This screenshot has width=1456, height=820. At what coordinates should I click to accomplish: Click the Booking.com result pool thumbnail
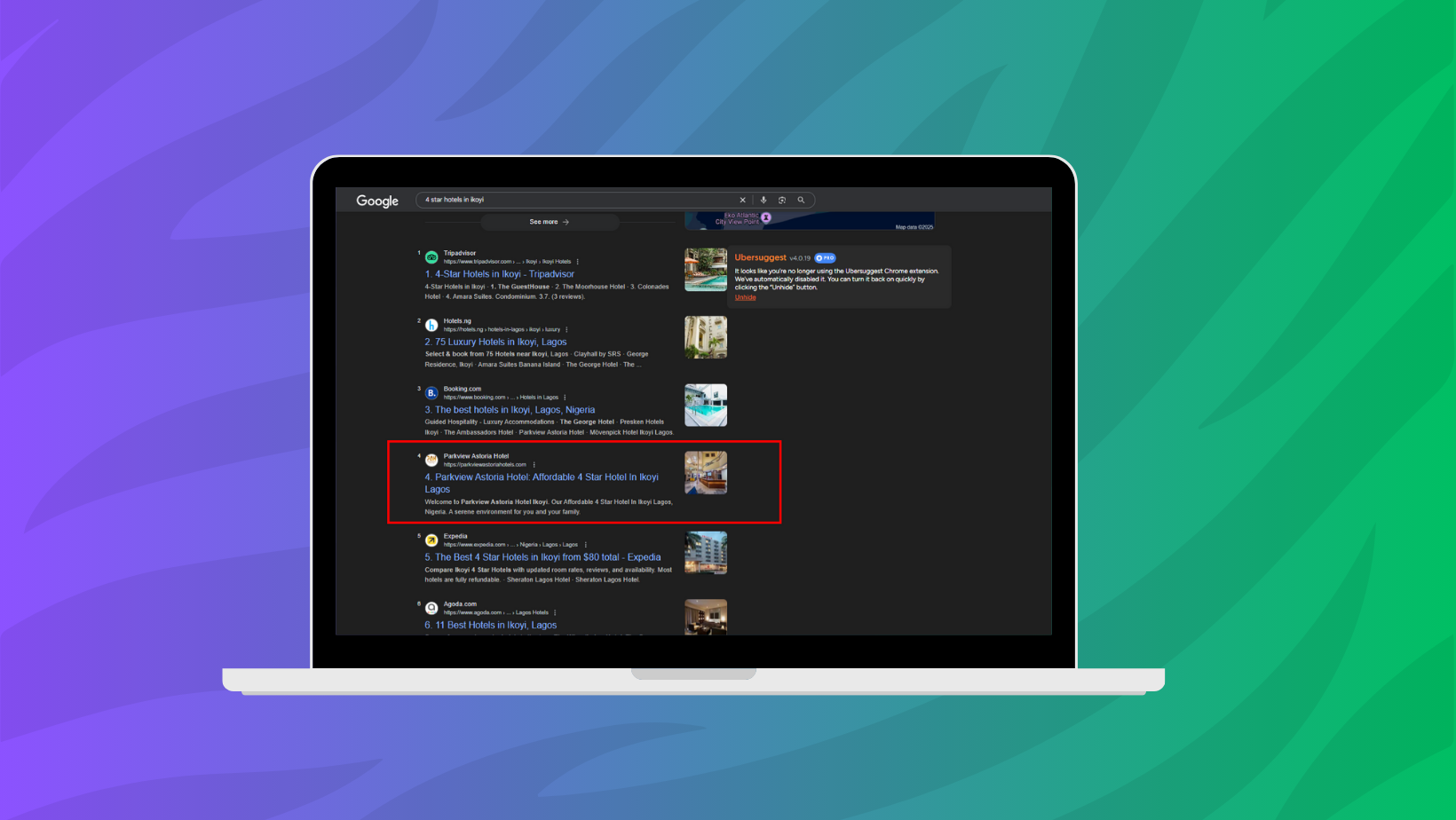[x=706, y=406]
